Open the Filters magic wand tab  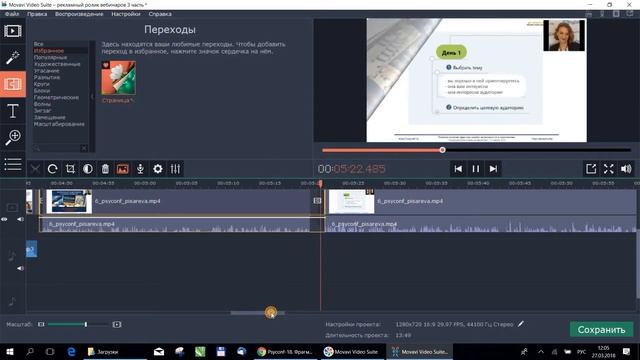click(x=13, y=58)
